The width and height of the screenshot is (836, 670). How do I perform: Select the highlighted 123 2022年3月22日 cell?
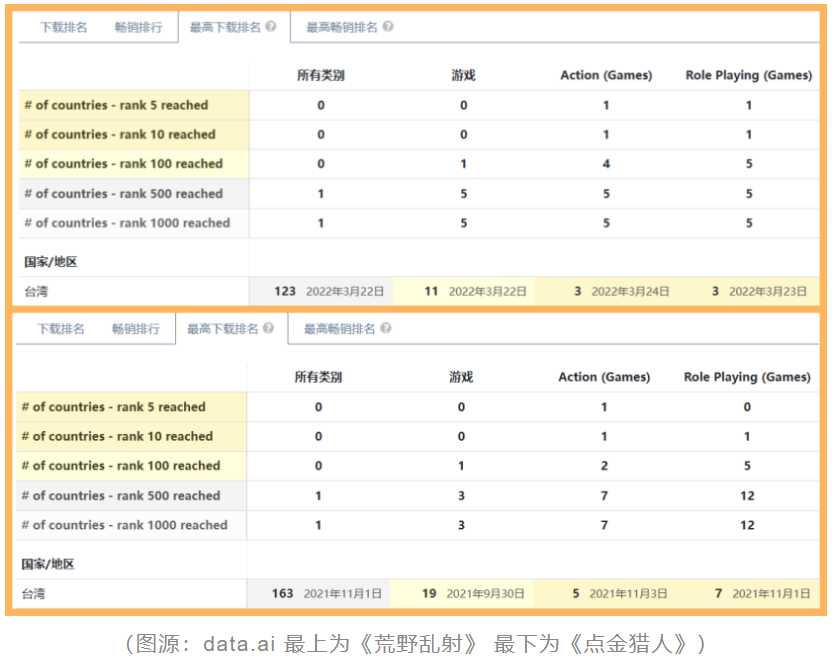(328, 290)
